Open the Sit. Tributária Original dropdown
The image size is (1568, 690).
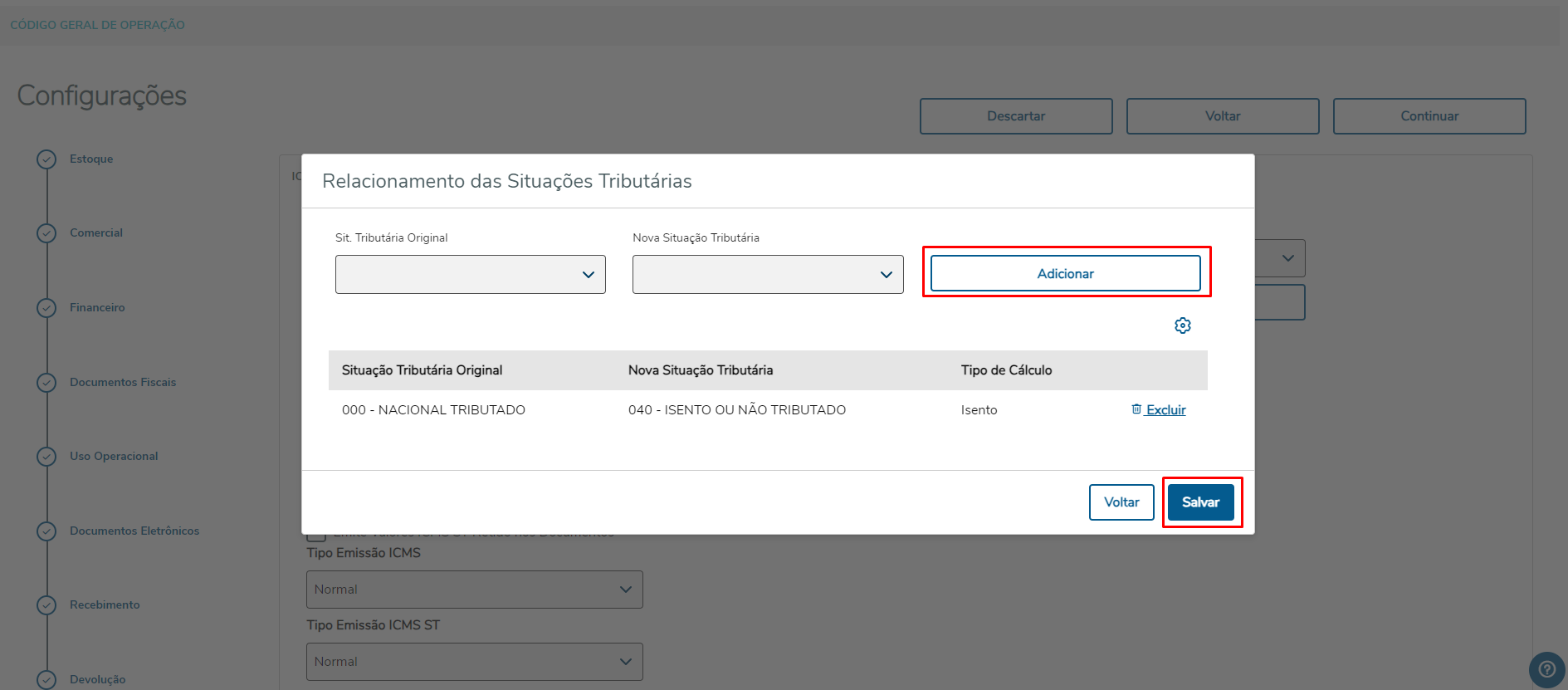pos(470,275)
